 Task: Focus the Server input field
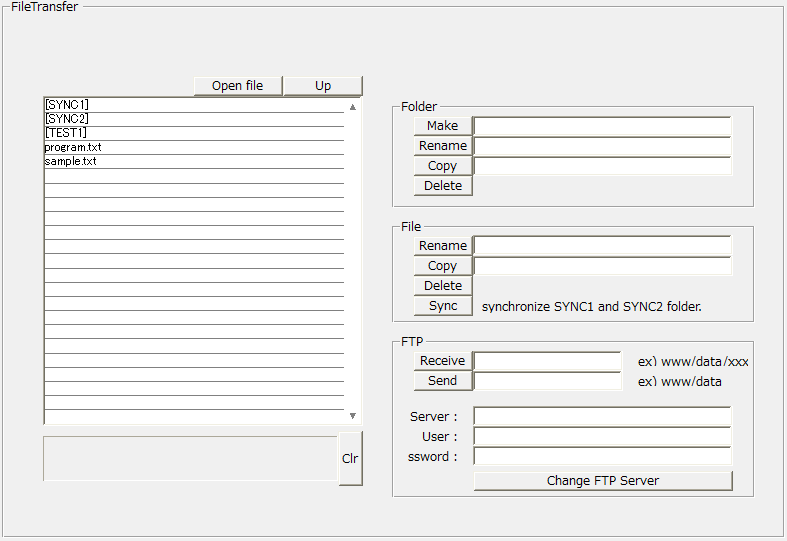(602, 416)
